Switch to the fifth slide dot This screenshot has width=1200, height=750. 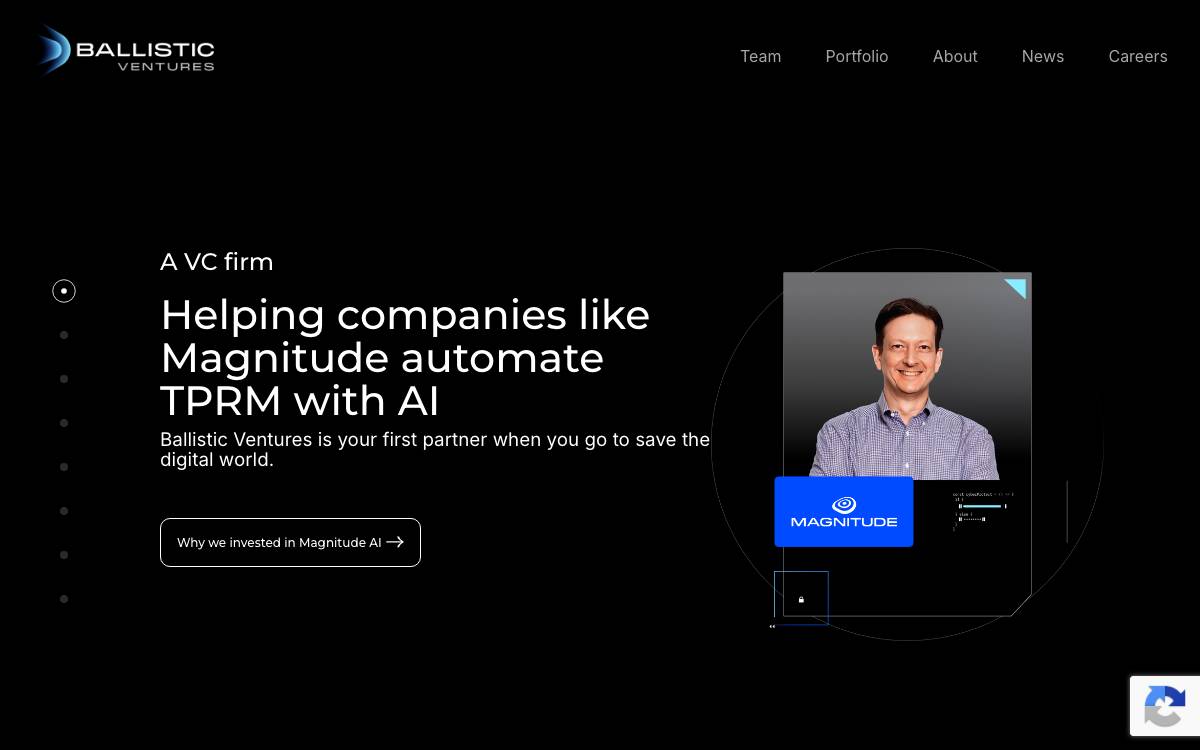[x=64, y=467]
